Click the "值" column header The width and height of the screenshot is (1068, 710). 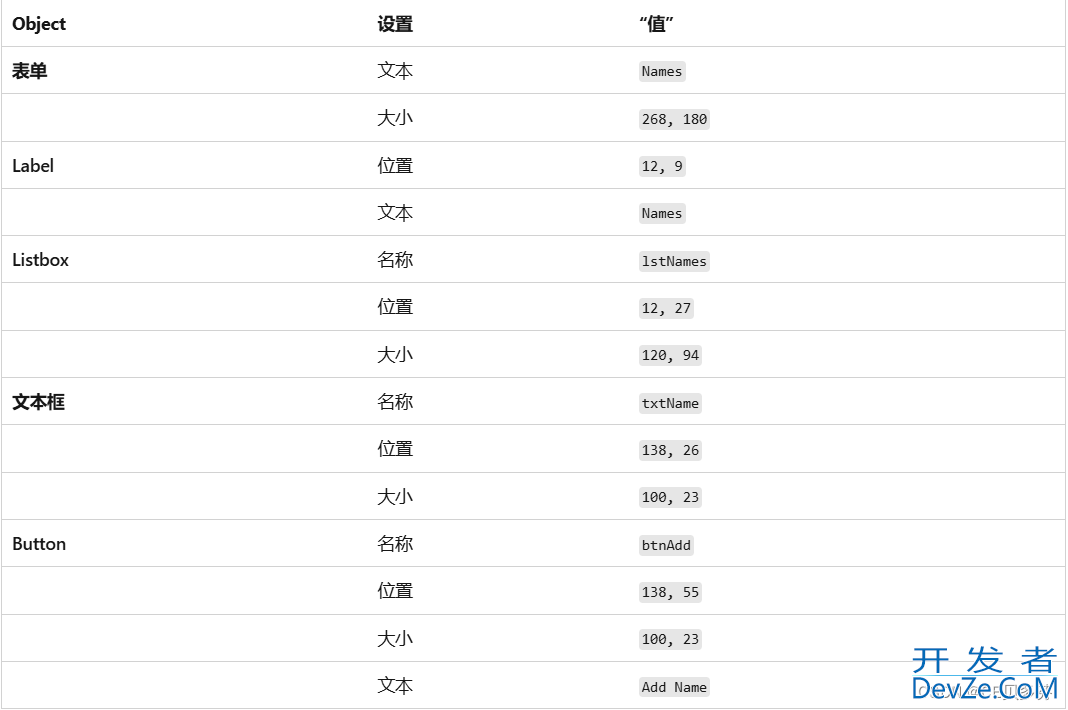point(656,24)
